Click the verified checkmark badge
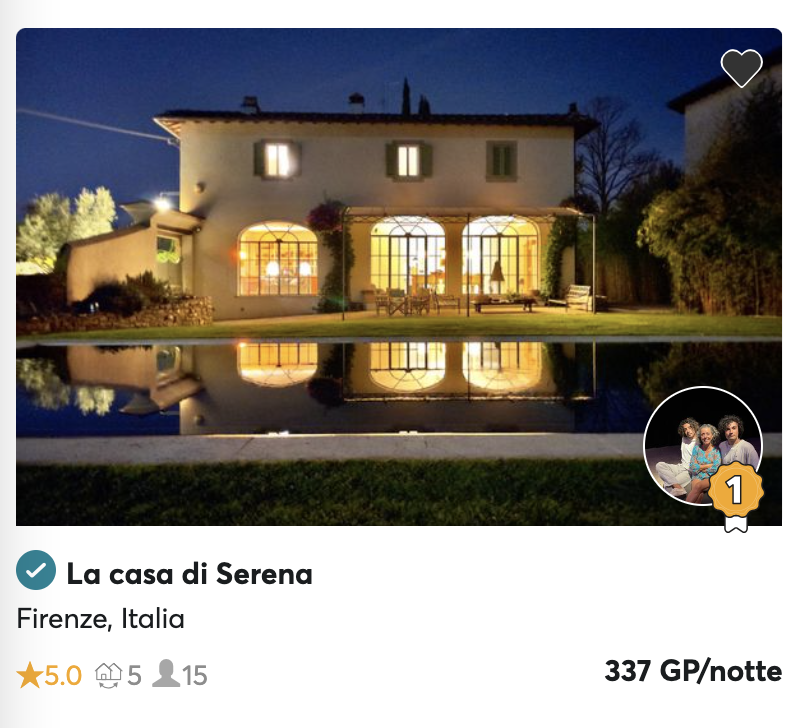Image resolution: width=810 pixels, height=728 pixels. click(x=36, y=570)
